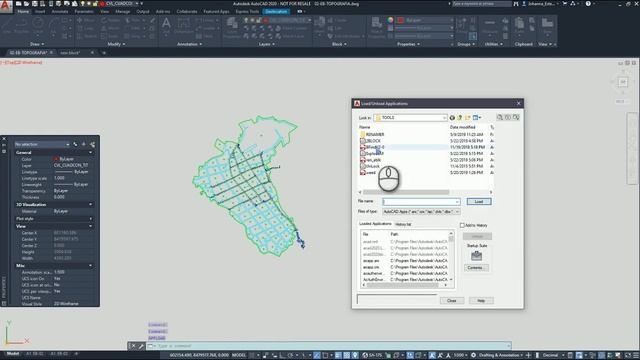The height and width of the screenshot is (360, 640).
Task: Toggle Polar tracking in the status bar
Action: point(291,355)
